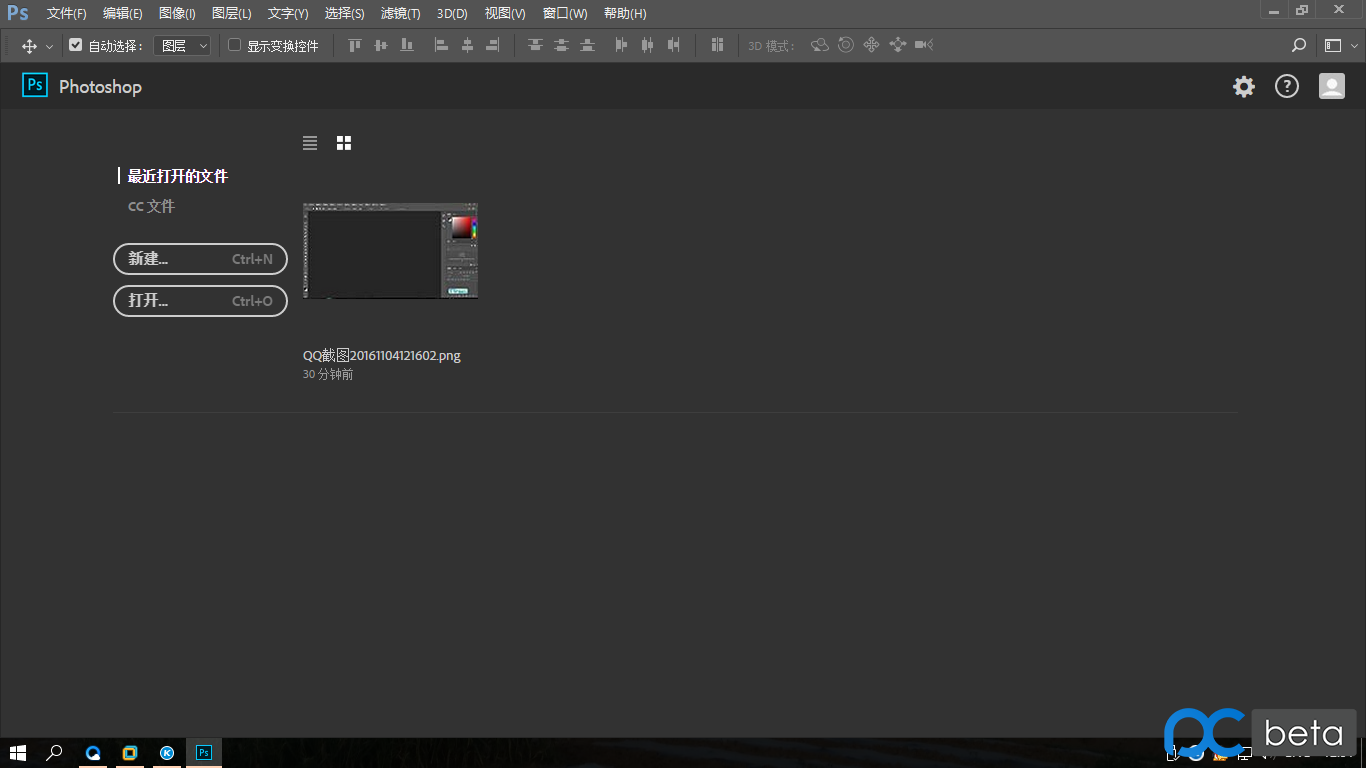Click the 新建... button
The height and width of the screenshot is (768, 1366).
tap(201, 259)
